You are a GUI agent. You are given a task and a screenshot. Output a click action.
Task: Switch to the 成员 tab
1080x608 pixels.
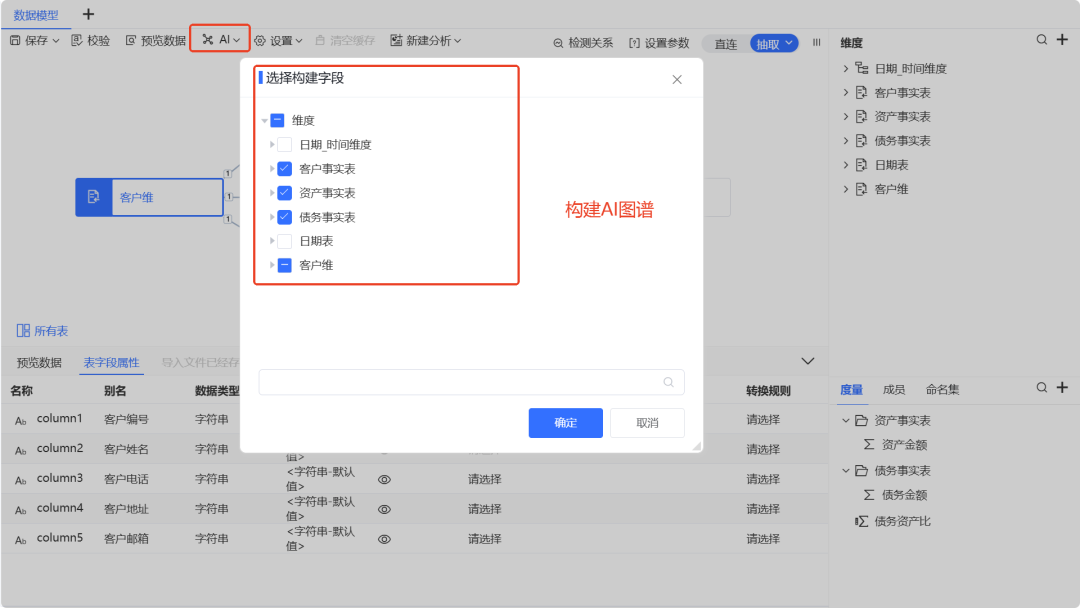click(x=893, y=389)
